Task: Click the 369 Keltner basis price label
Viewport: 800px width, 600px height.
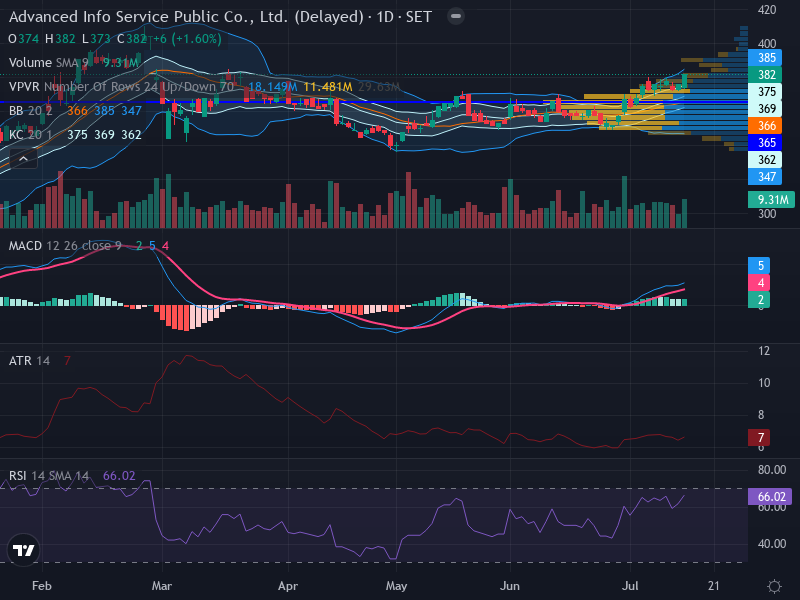Action: (x=765, y=109)
